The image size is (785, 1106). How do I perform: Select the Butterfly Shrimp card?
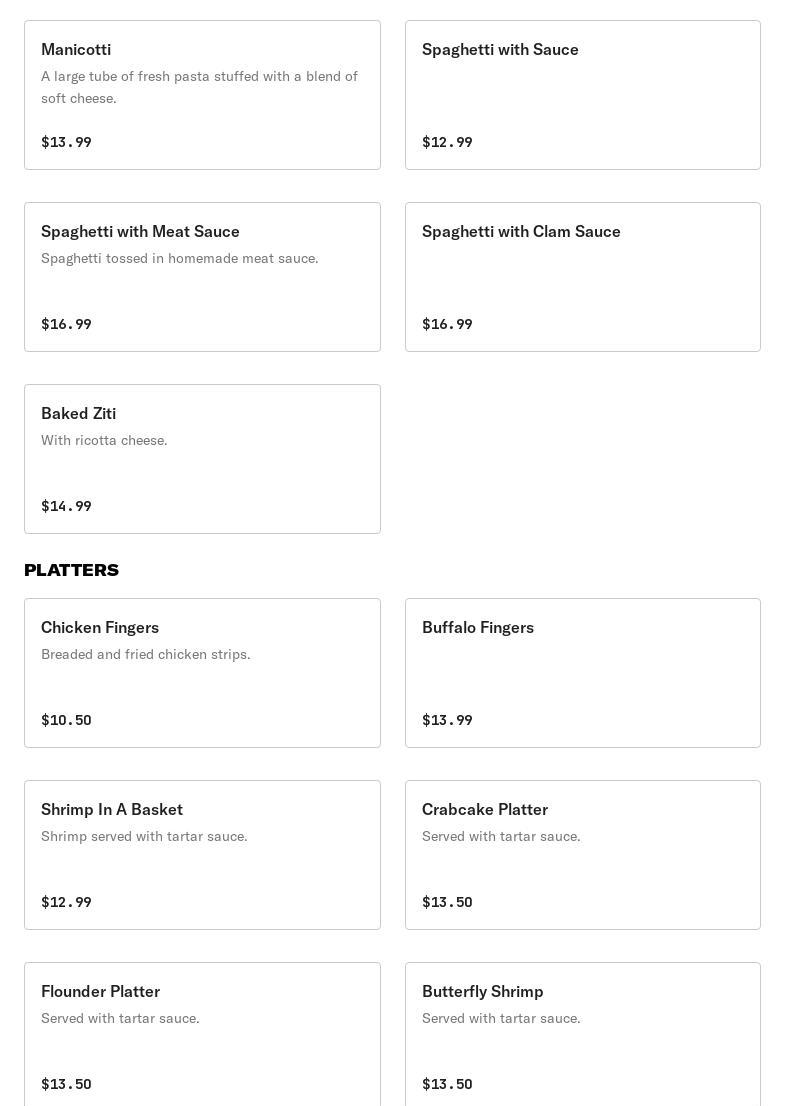pyautogui.click(x=583, y=1034)
